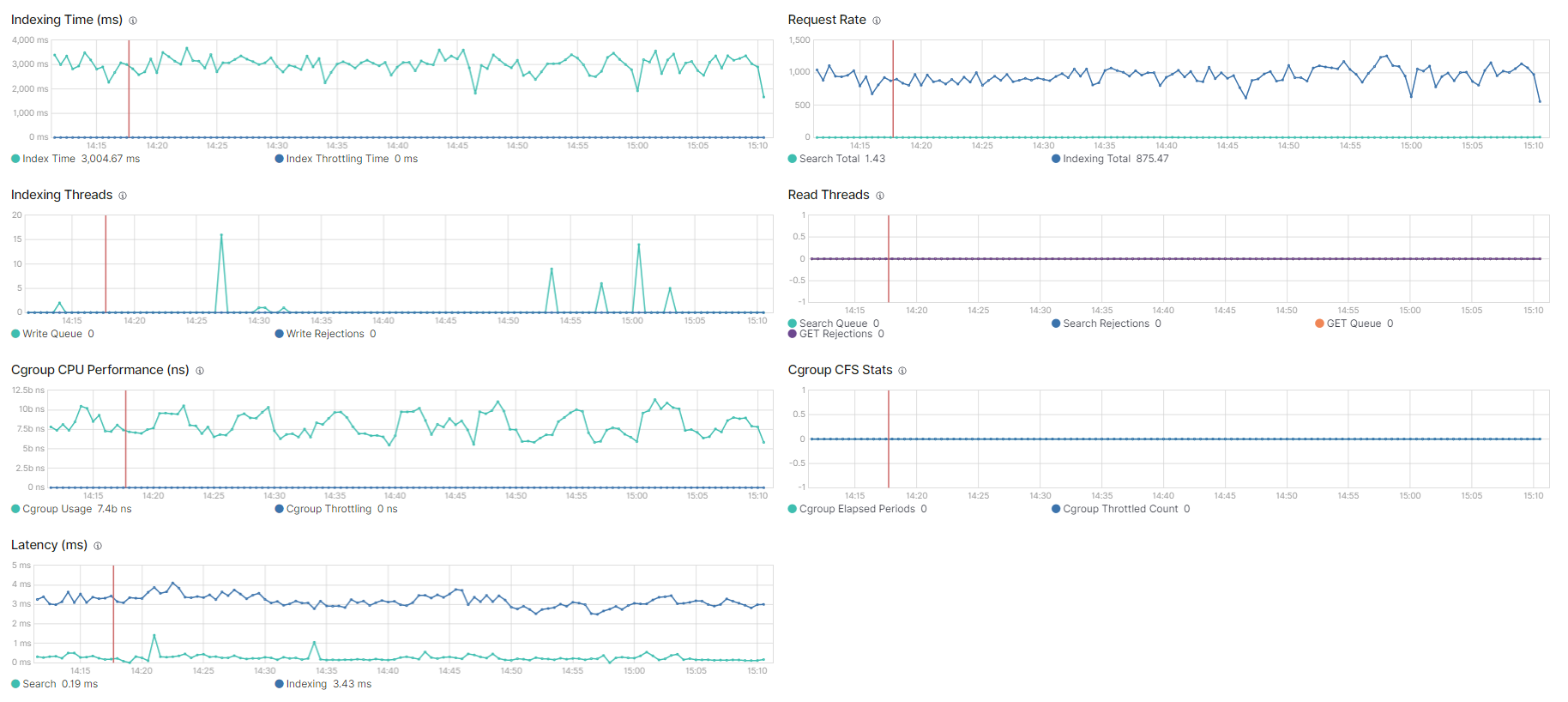1568x702 pixels.
Task: Toggle Search Queue legend entry
Action: 834,324
